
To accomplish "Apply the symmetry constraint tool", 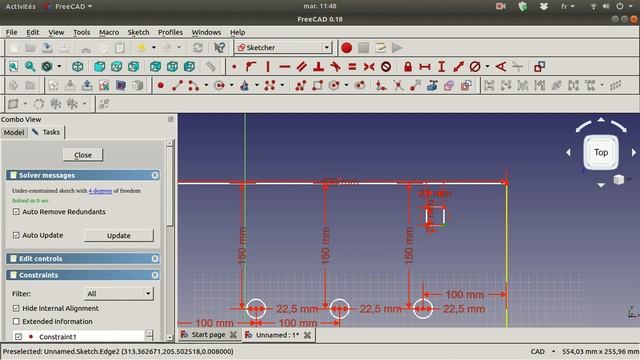I will pyautogui.click(x=369, y=67).
